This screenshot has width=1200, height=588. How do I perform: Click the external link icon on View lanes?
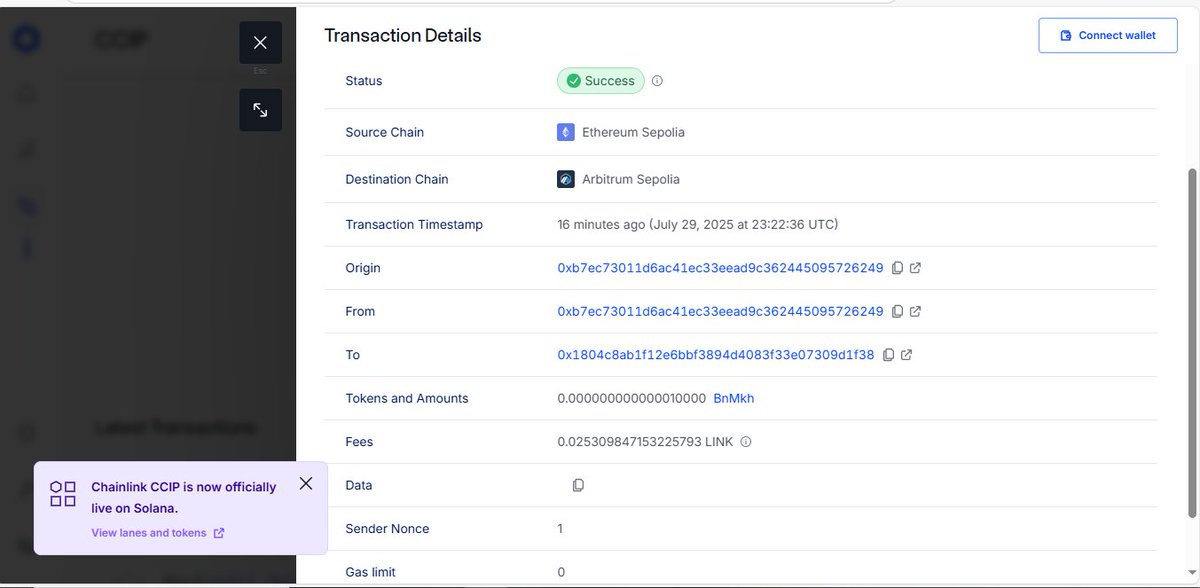point(219,533)
